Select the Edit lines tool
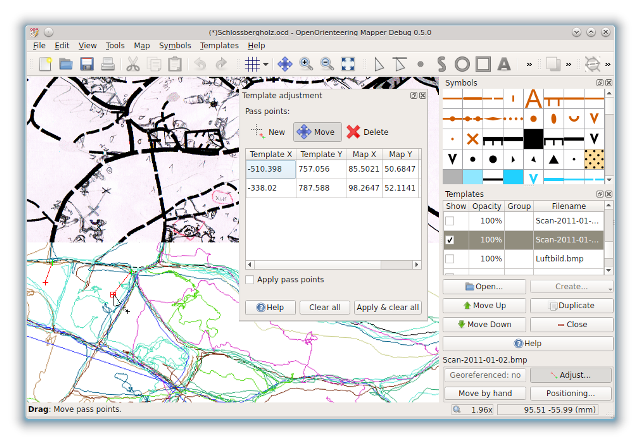The width and height of the screenshot is (640, 444). coord(400,64)
